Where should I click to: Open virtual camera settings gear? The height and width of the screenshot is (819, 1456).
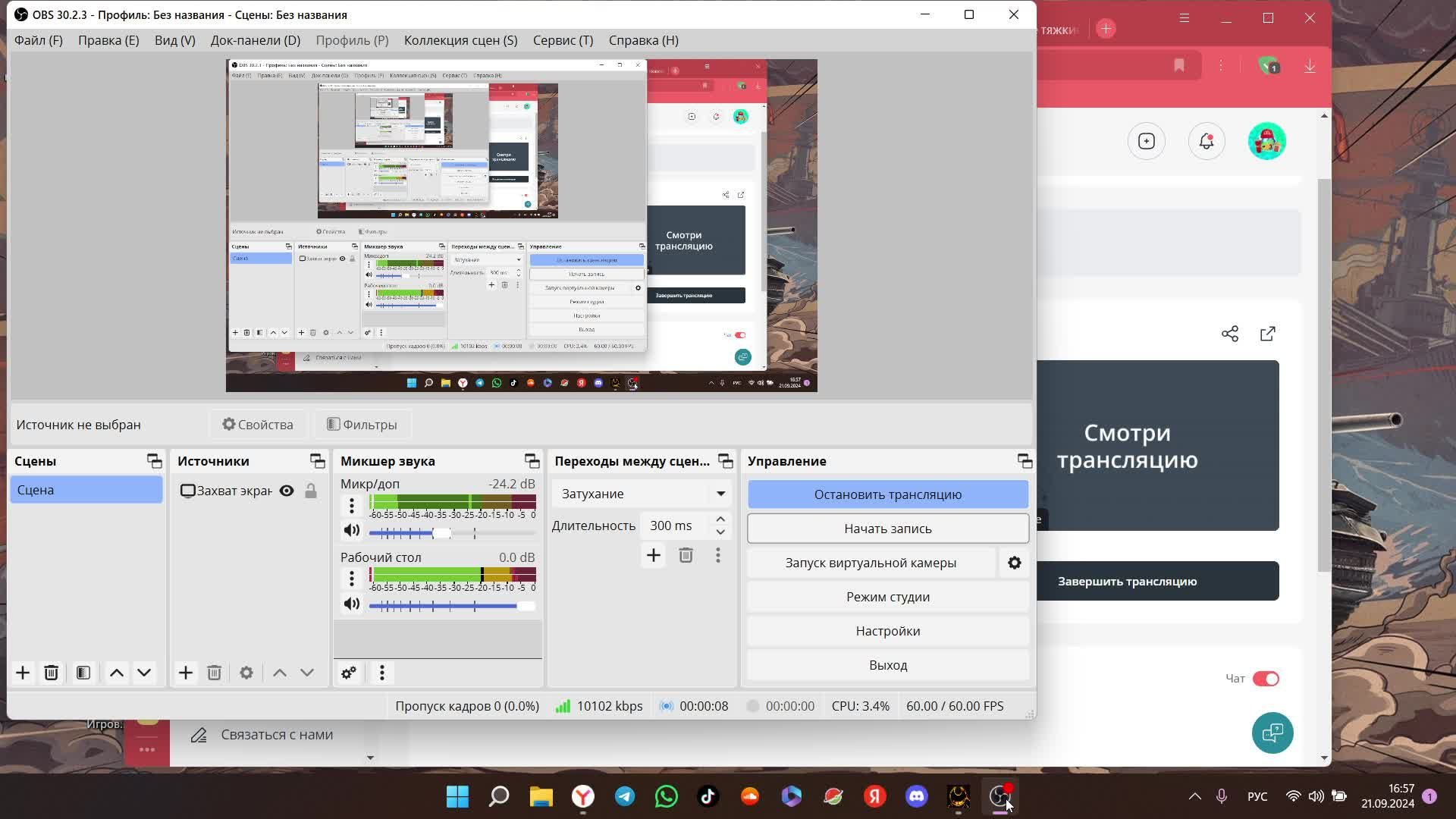1015,563
